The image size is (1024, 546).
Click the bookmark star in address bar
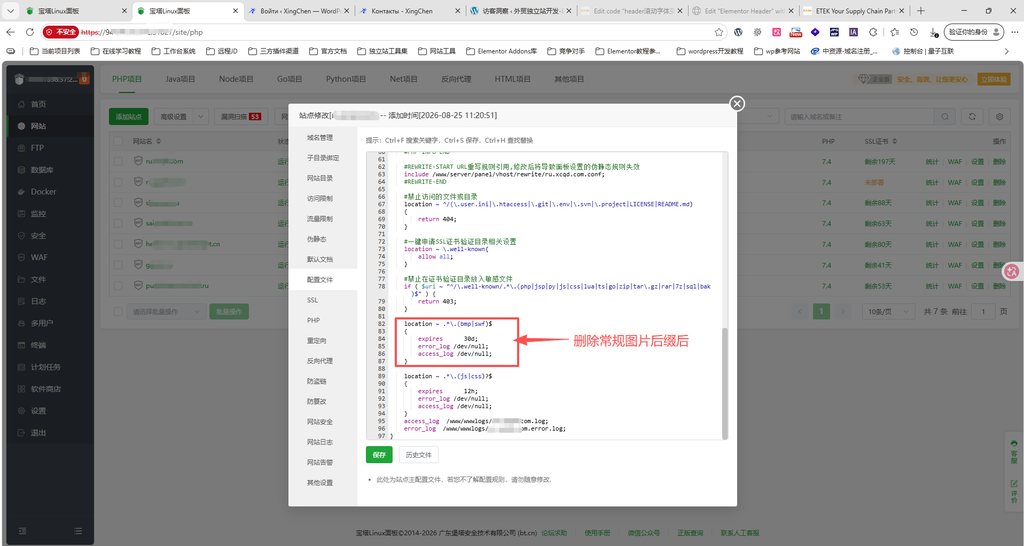pyautogui.click(x=719, y=32)
